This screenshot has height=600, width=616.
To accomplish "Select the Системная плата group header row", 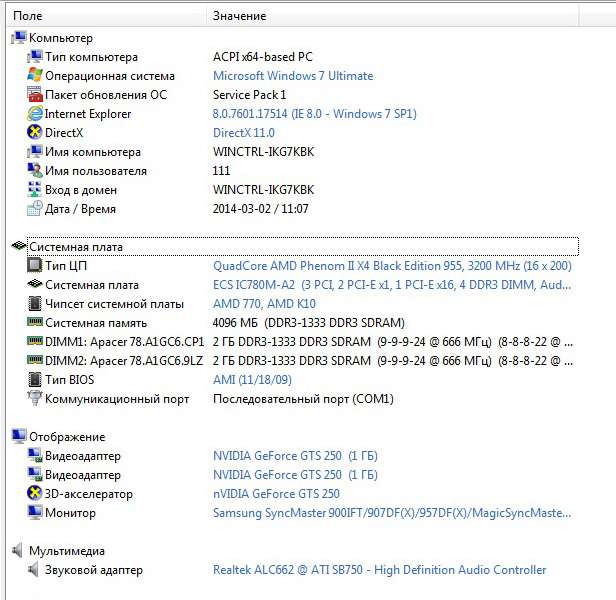I will coord(302,247).
